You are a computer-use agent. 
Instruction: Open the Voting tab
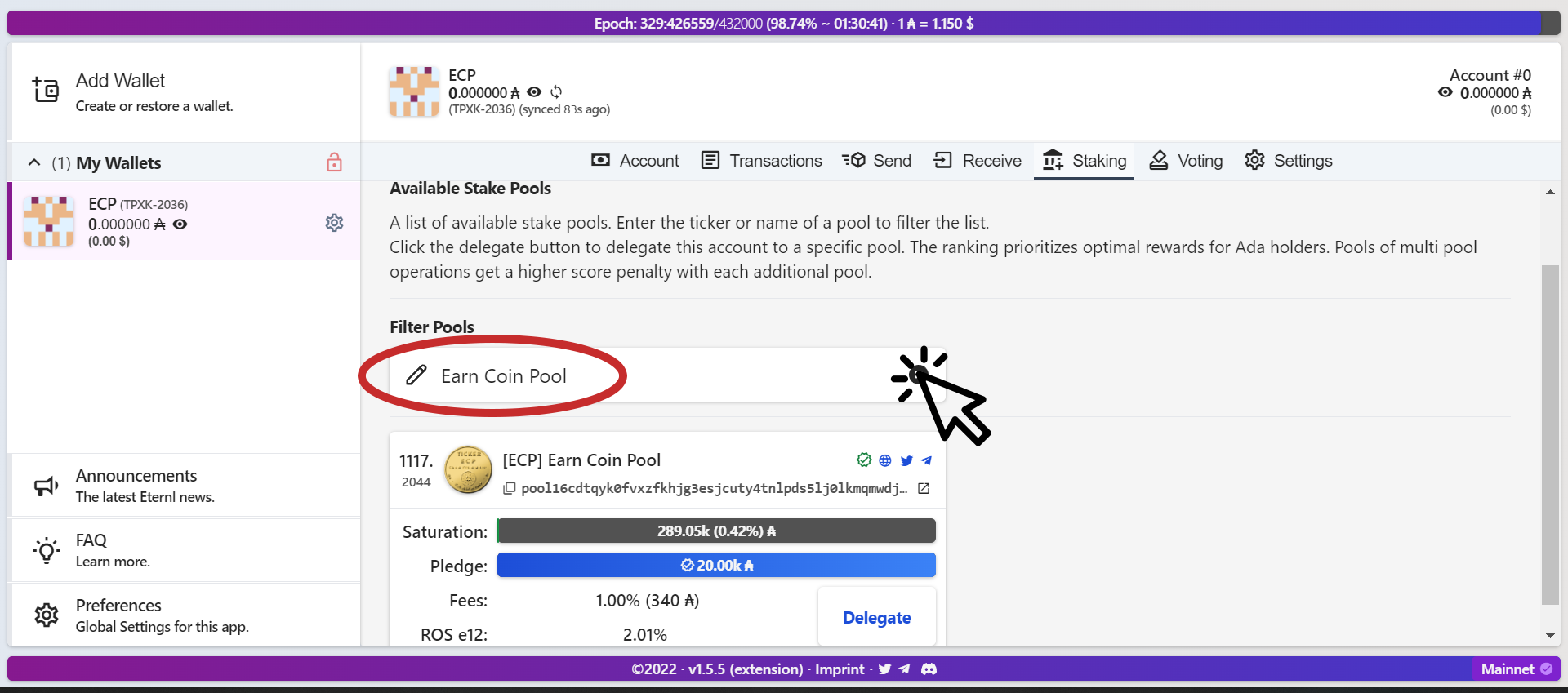[x=1187, y=161]
